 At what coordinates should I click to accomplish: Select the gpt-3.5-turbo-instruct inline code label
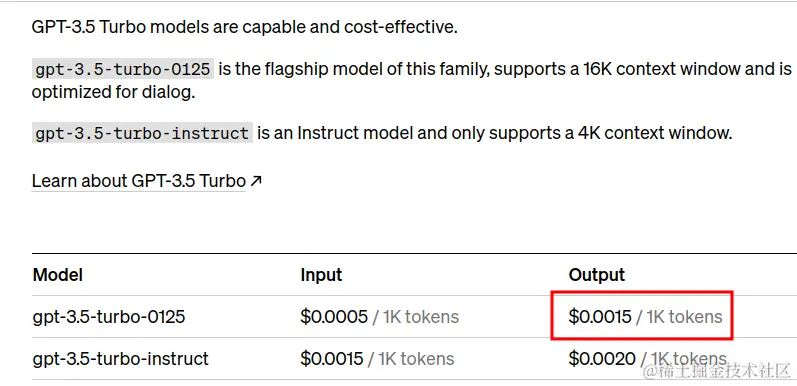(142, 133)
